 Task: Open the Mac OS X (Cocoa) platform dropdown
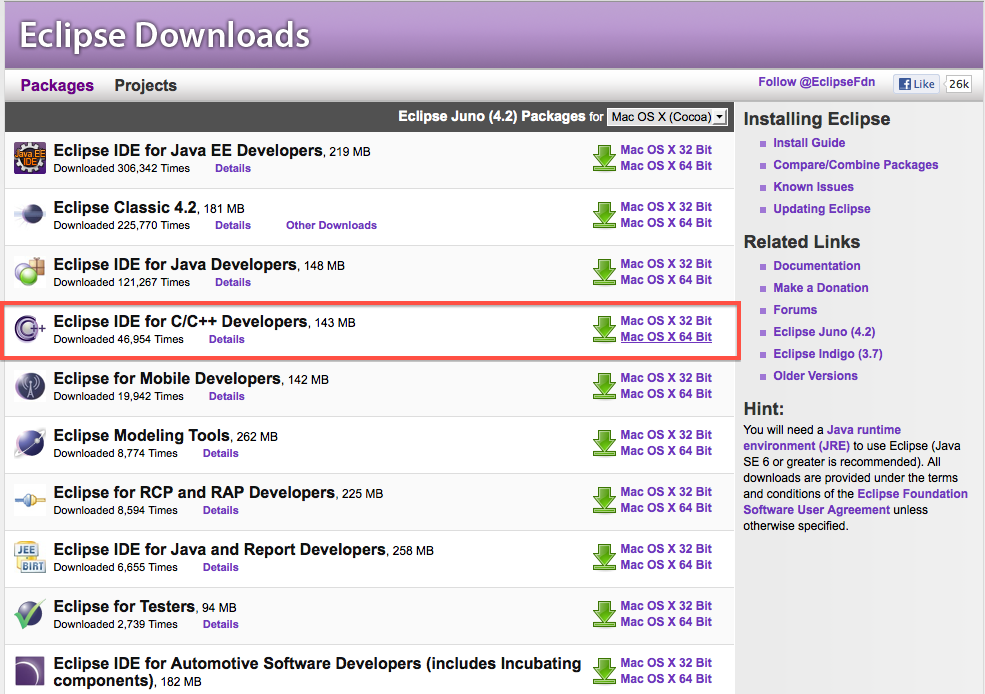click(667, 117)
